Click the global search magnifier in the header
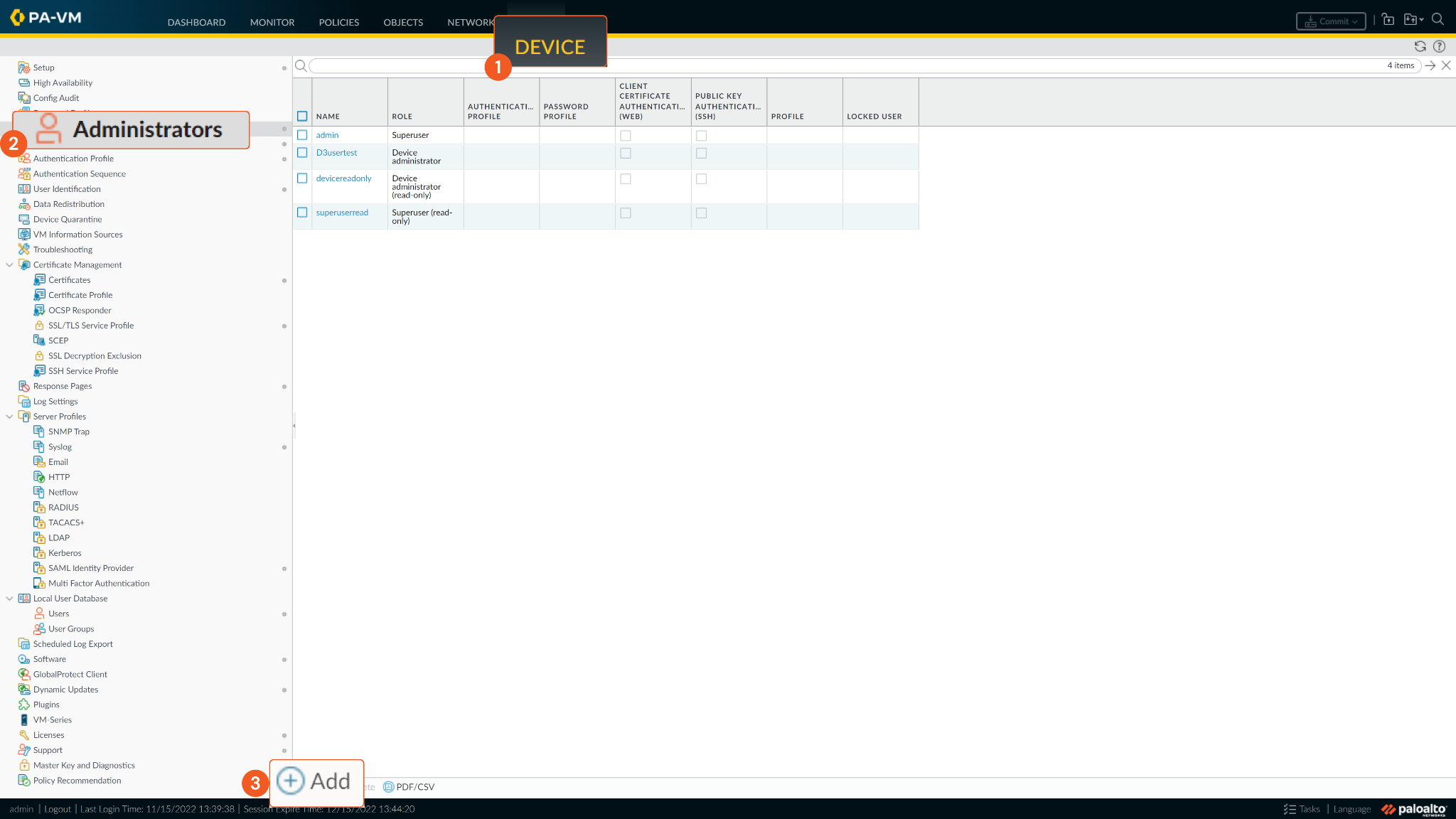This screenshot has height=819, width=1456. point(1438,20)
